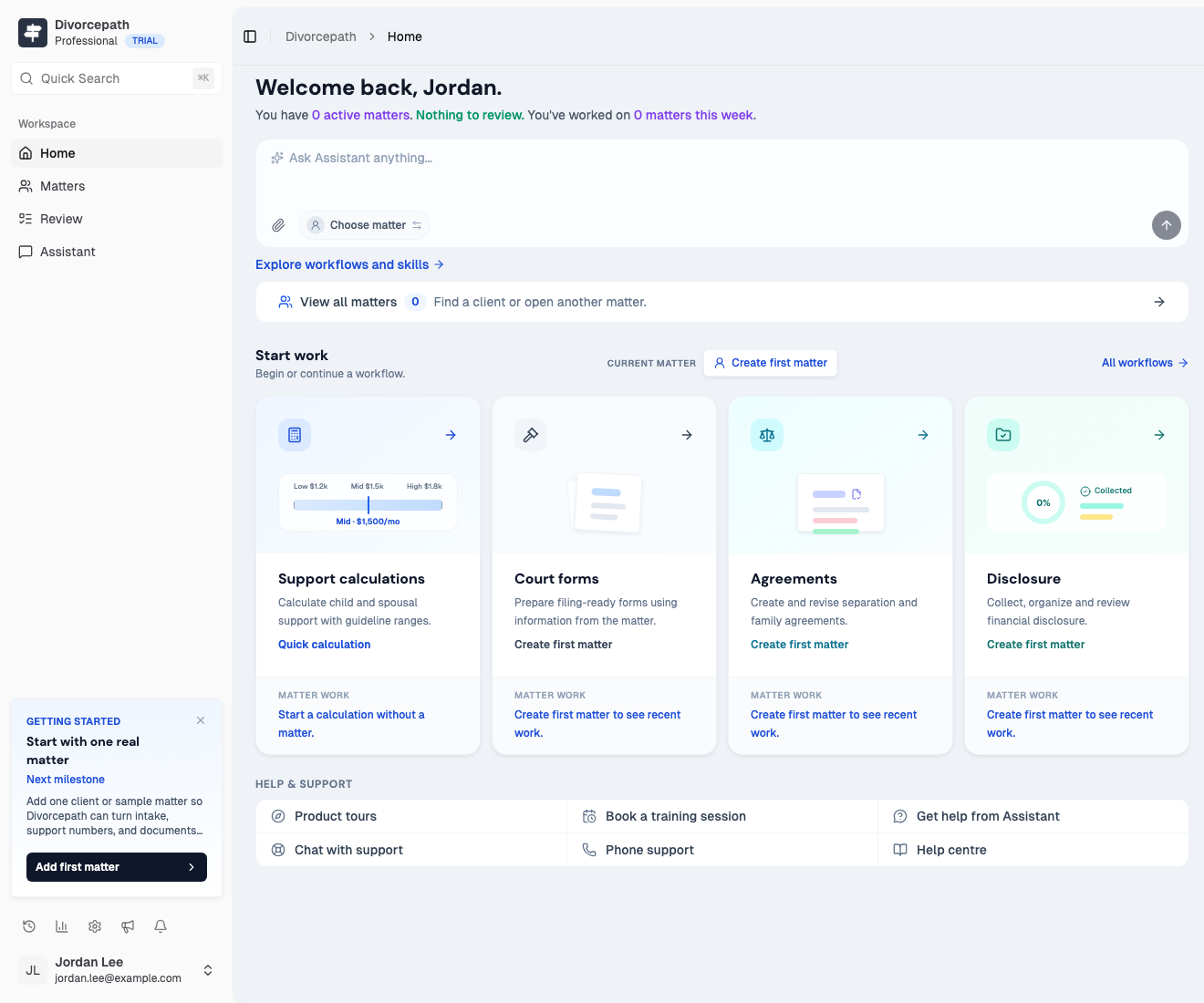
Task: Open the Choose matter selector
Action: (x=364, y=225)
